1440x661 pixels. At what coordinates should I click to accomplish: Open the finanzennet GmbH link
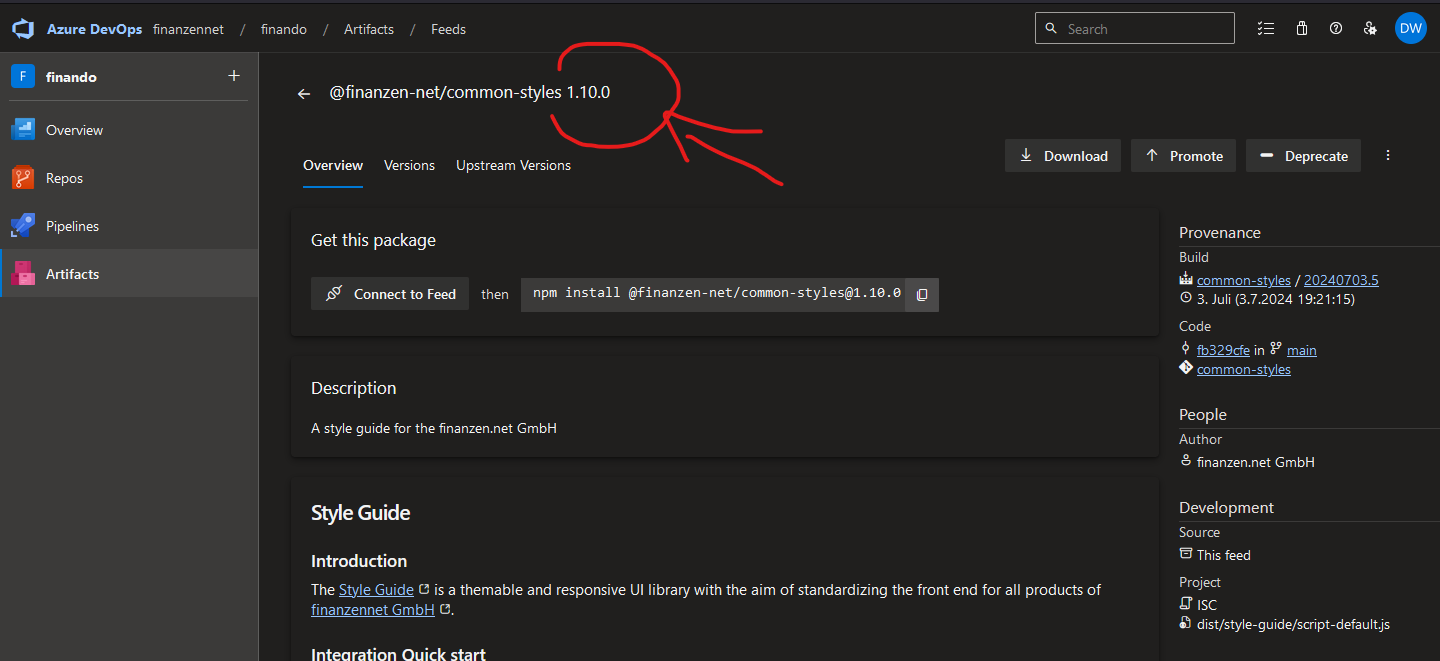pos(373,609)
